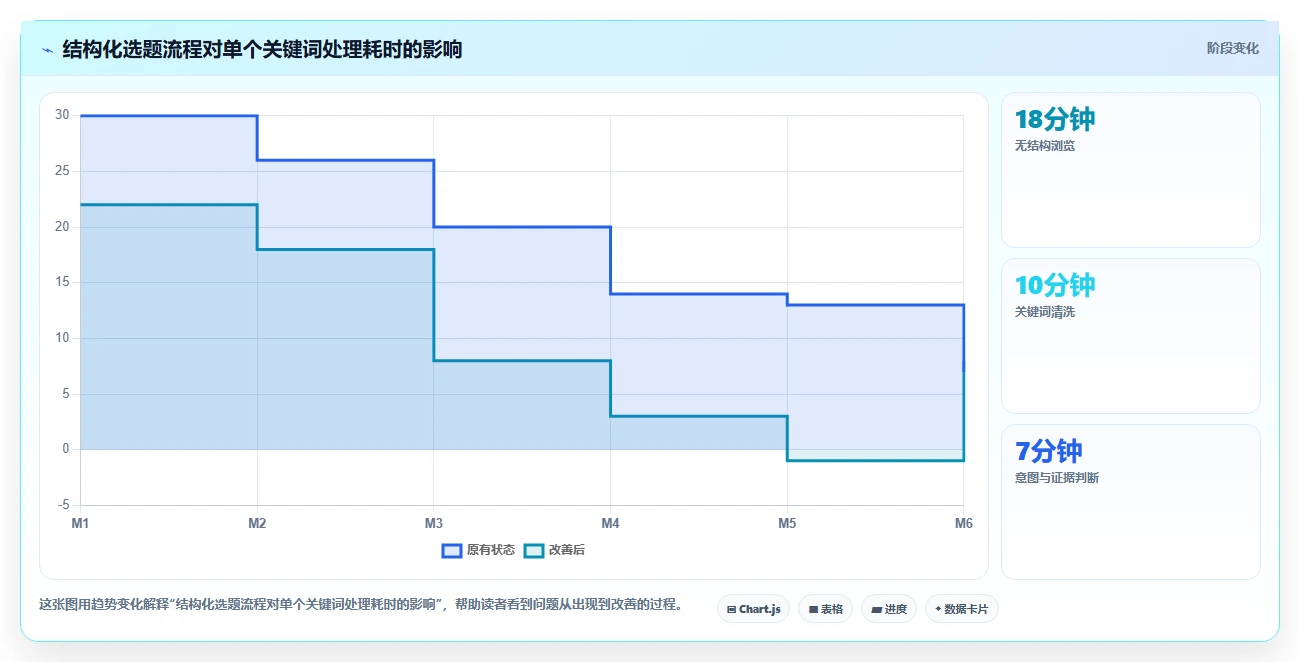Click the 15 y-axis tick label
The height and width of the screenshot is (662, 1300).
tap(62, 282)
